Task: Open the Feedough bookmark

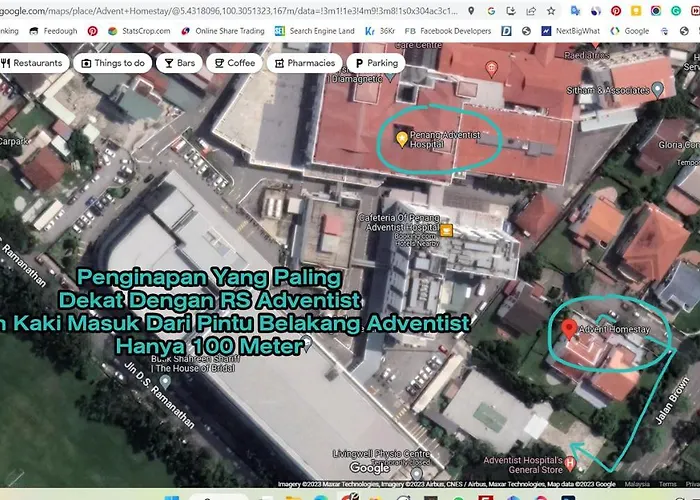Action: [x=54, y=31]
